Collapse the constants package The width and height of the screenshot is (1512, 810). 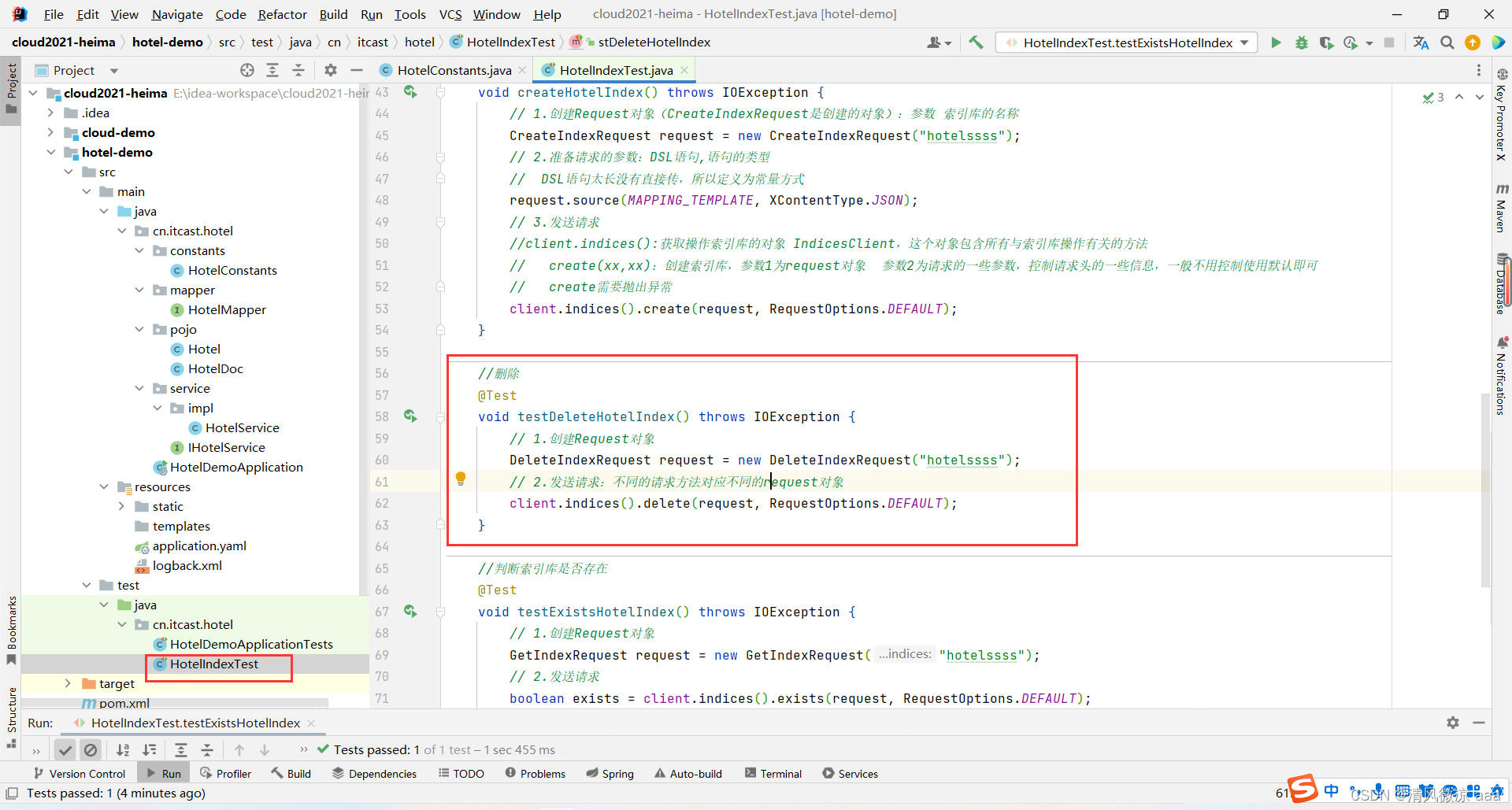click(x=139, y=250)
